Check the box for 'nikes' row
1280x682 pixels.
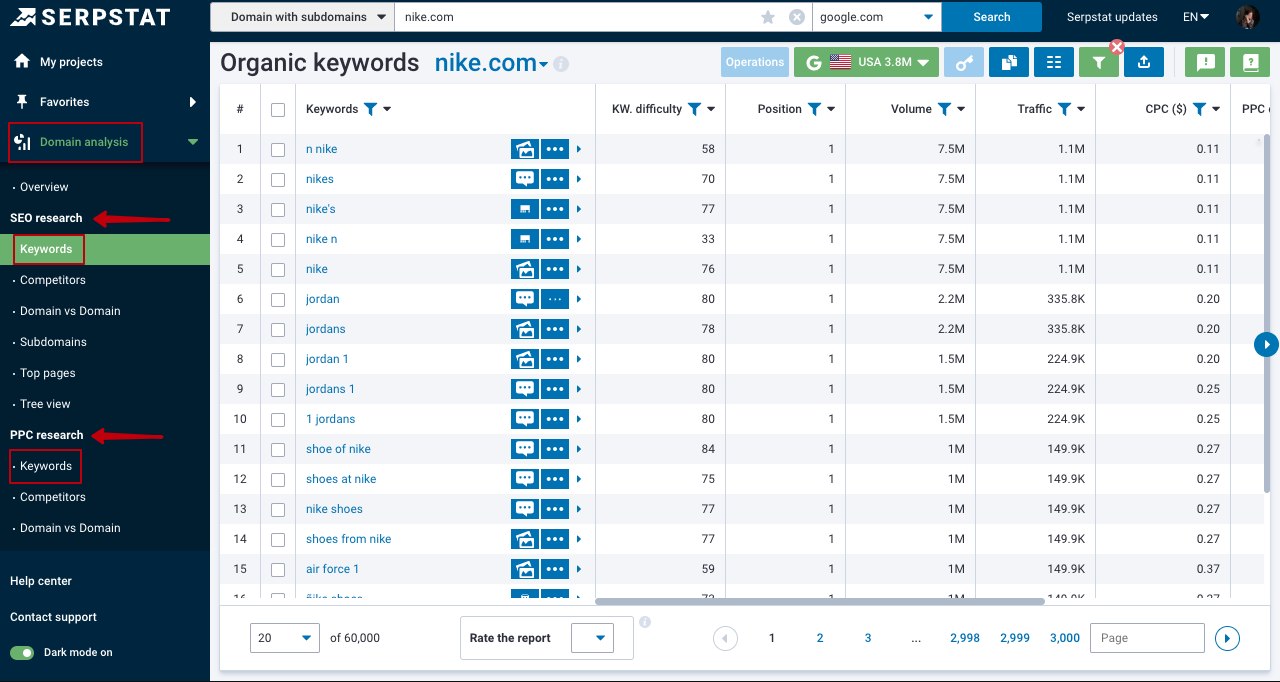point(278,179)
